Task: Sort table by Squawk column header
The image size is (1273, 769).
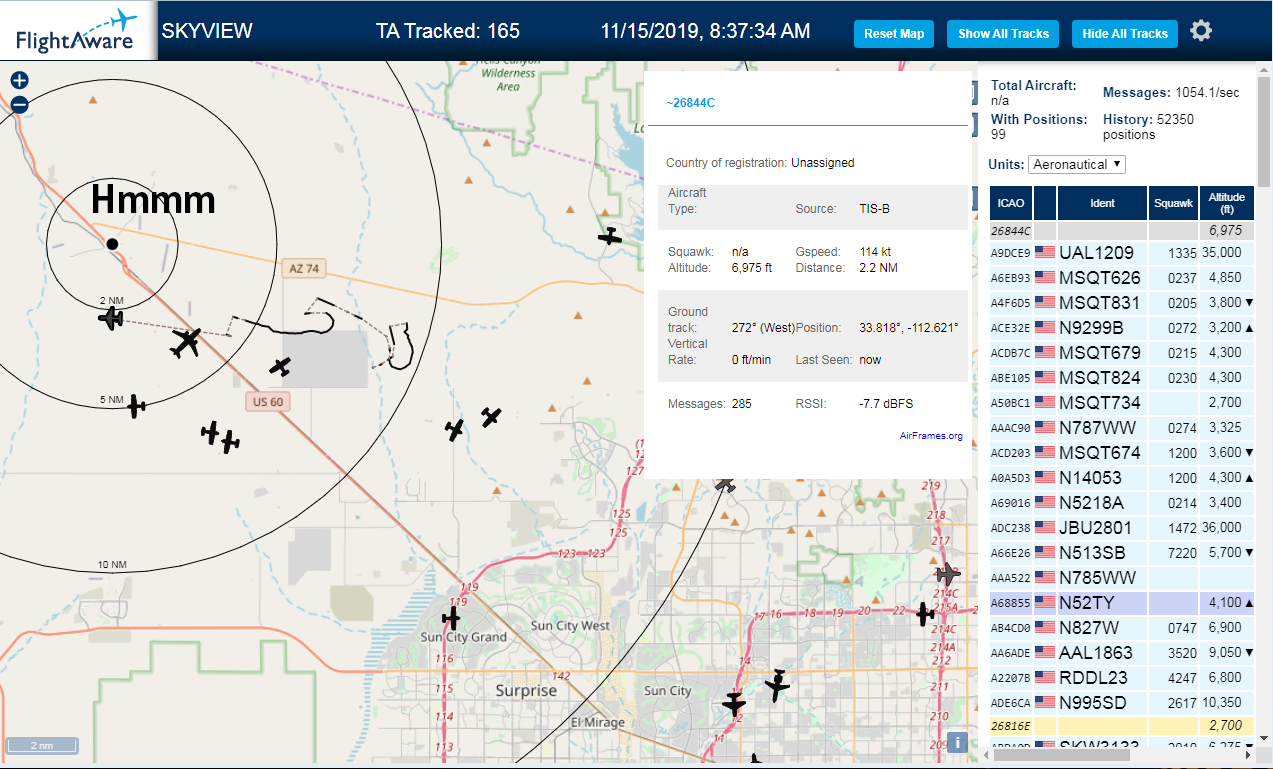Action: point(1173,203)
